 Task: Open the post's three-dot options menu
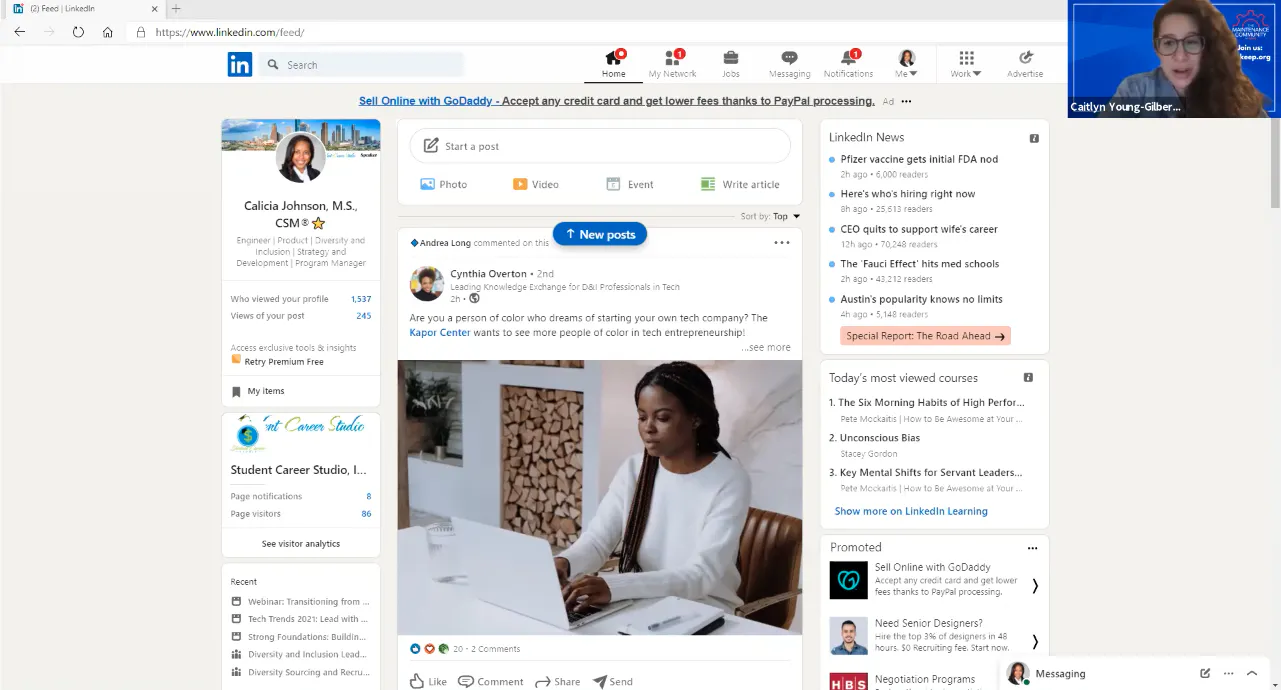point(781,243)
